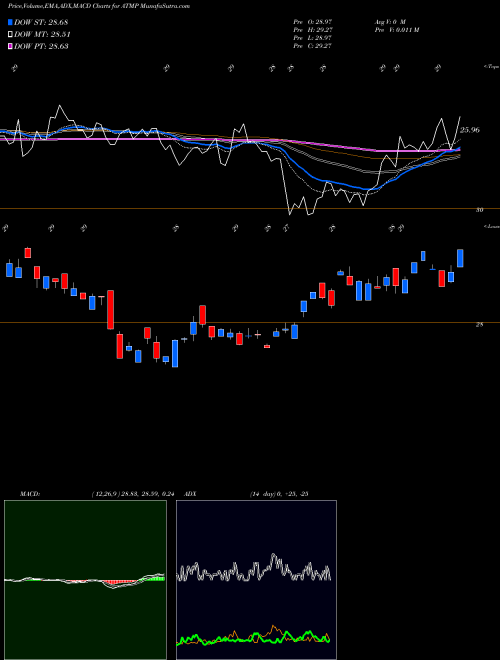Click the 'Avg V: 0 M' value
The image size is (500, 660).
[x=389, y=21]
